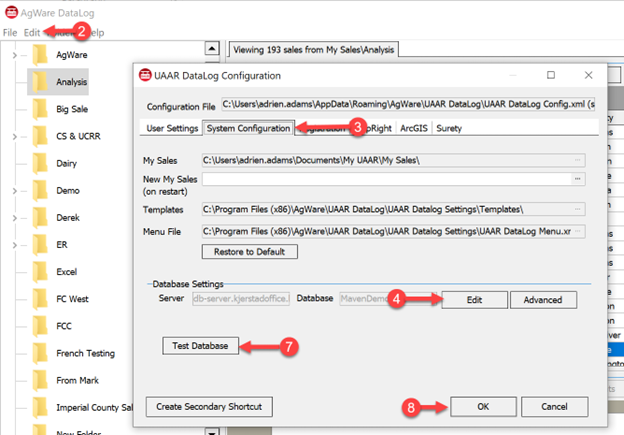Close the UAAR DataLog Configuration dialog

pyautogui.click(x=589, y=75)
